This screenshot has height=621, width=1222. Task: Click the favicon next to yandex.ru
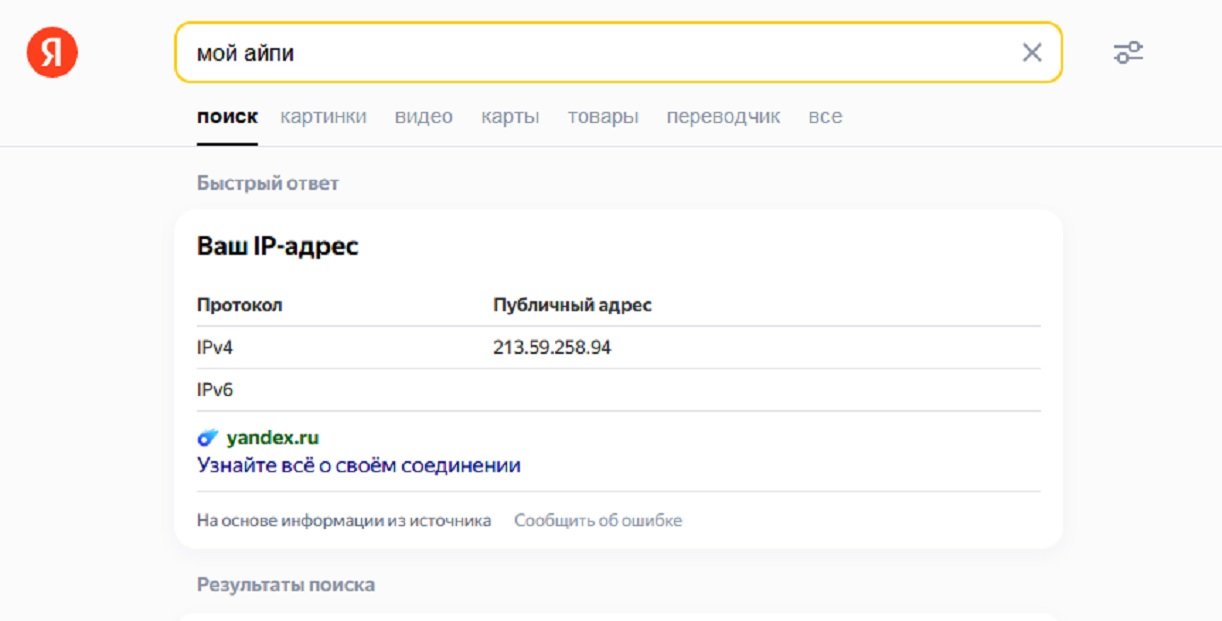tap(208, 438)
